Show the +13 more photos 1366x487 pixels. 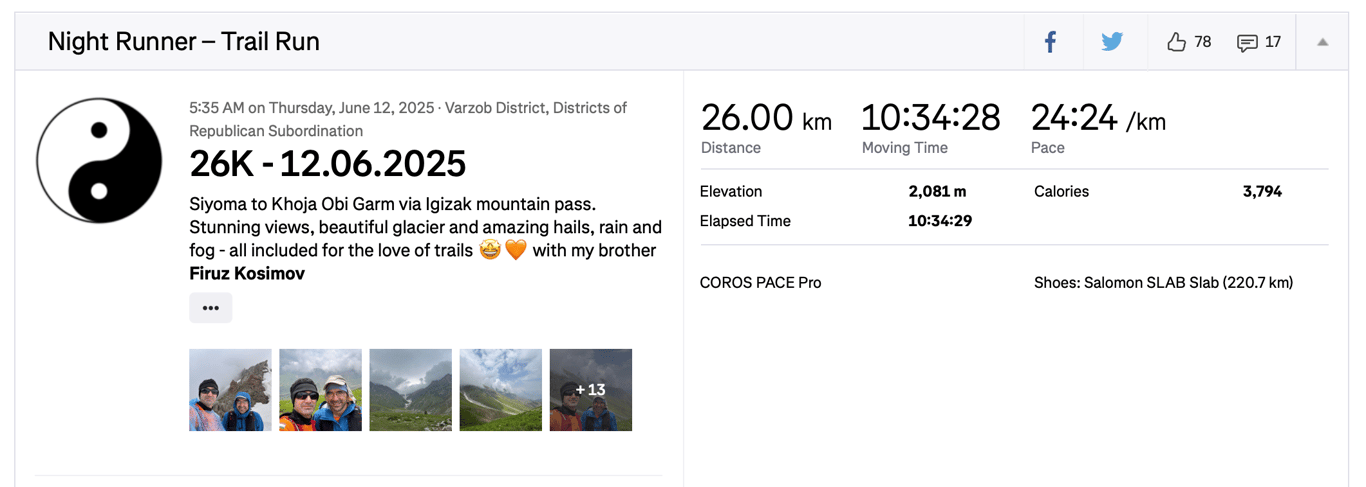[590, 390]
